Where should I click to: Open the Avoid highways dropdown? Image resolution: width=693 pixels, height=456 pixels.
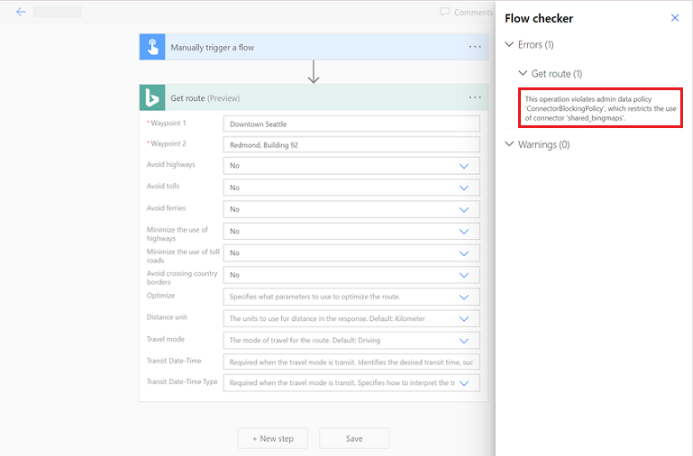pos(351,166)
